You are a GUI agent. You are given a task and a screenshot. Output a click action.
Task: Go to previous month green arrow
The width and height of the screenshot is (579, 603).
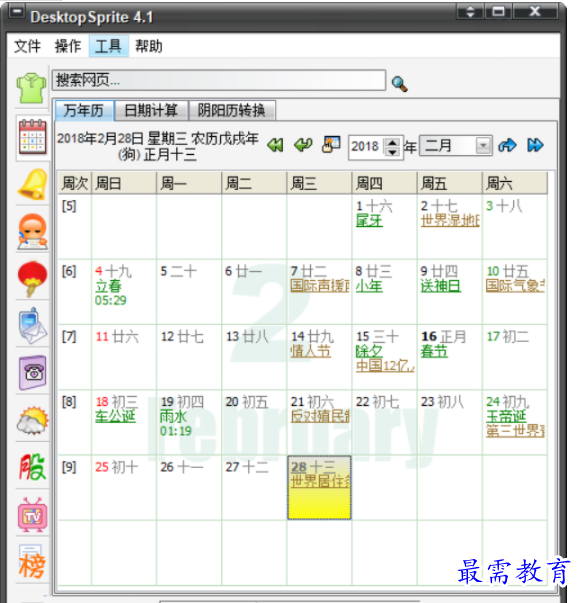point(303,145)
